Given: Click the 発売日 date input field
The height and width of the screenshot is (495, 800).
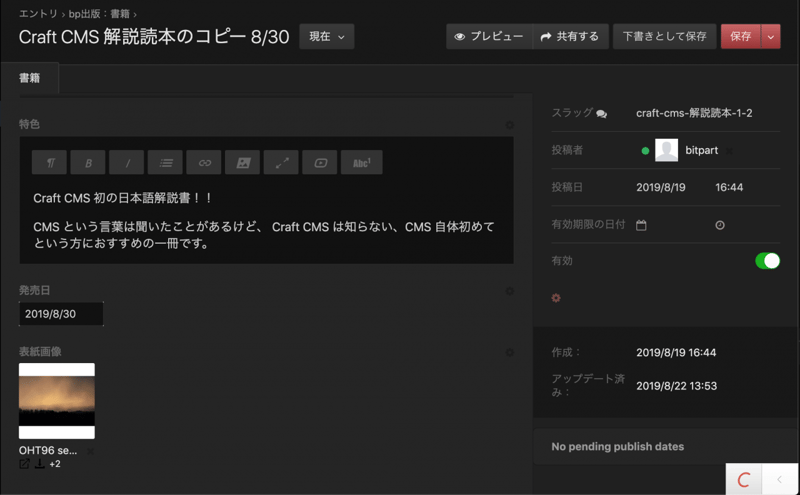Looking at the screenshot, I should point(60,314).
